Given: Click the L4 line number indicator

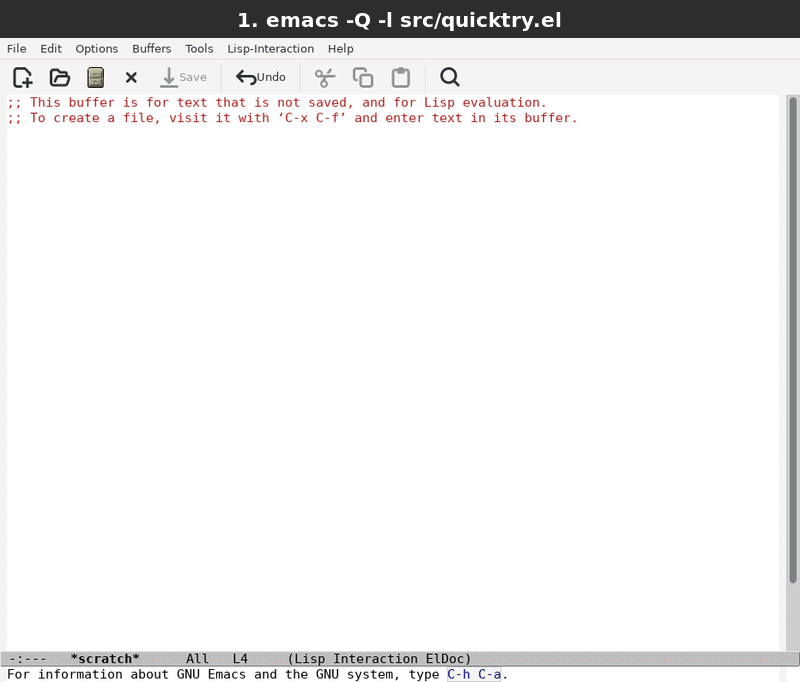Looking at the screenshot, I should tap(240, 659).
